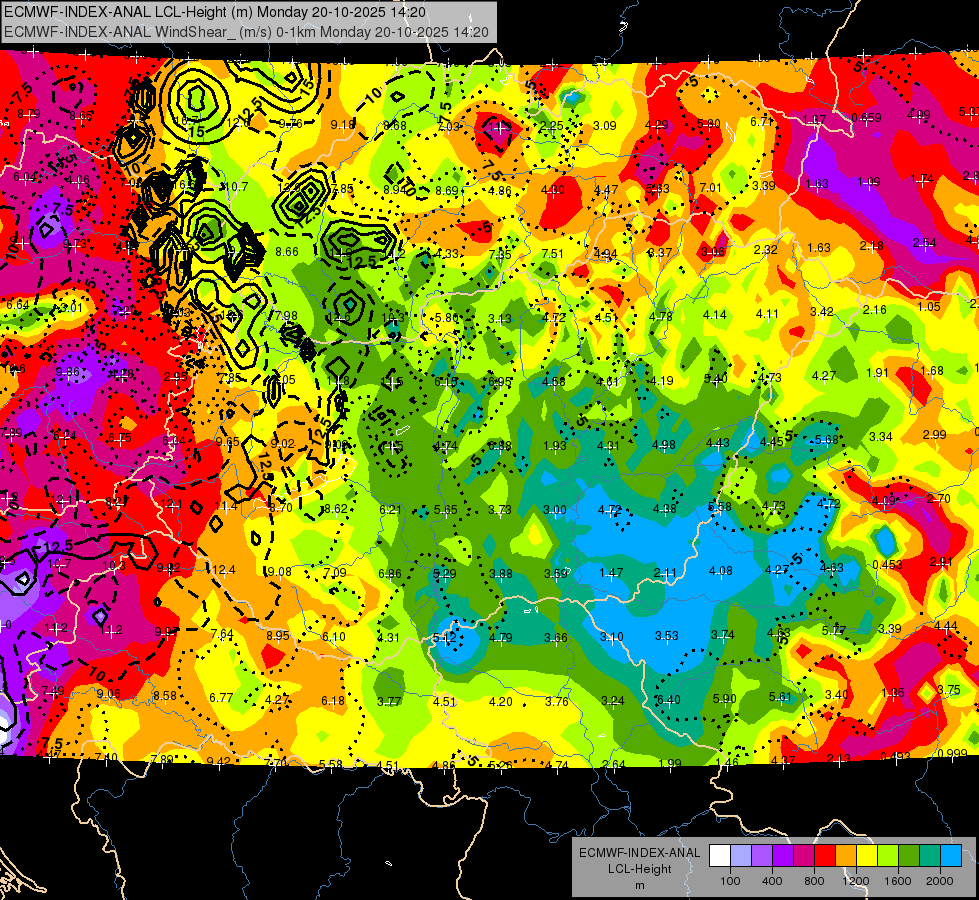Click the grid value 8.66

287,252
